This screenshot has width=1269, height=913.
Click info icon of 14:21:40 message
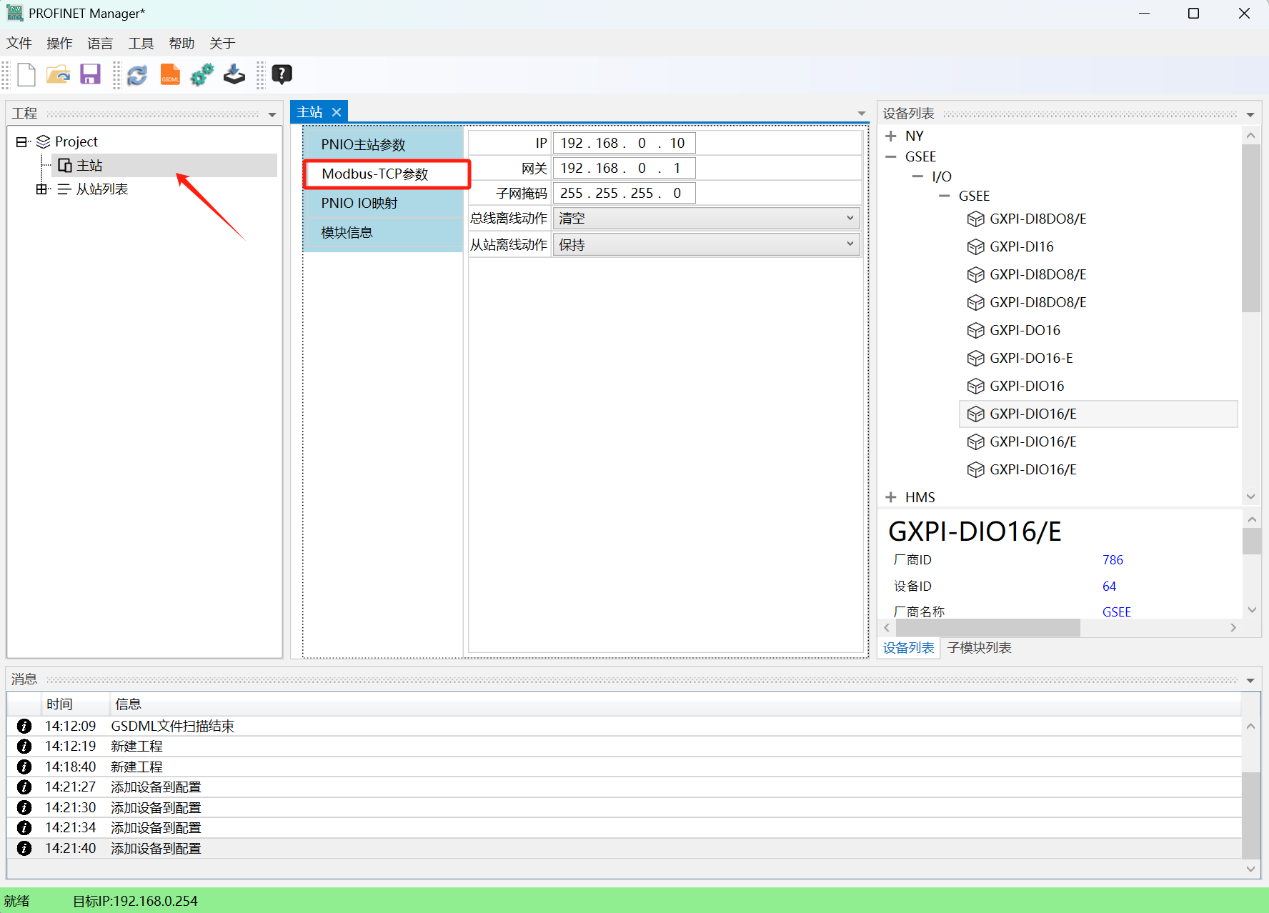click(25, 848)
